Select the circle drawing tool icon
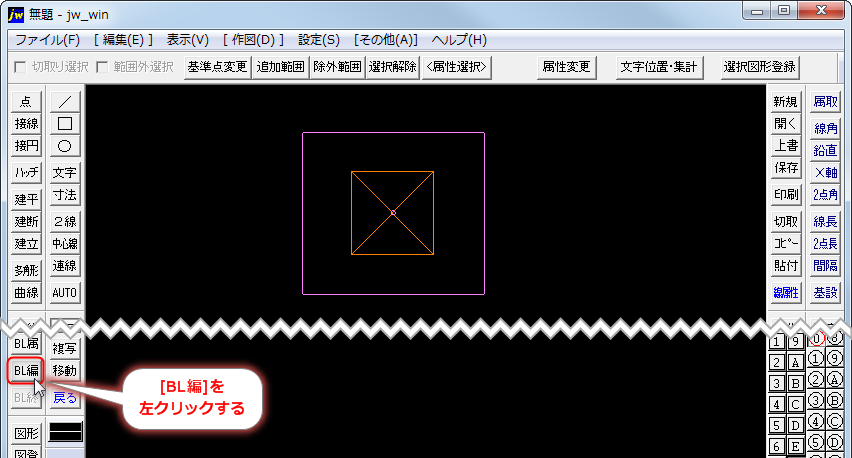This screenshot has width=852, height=458. [65, 146]
